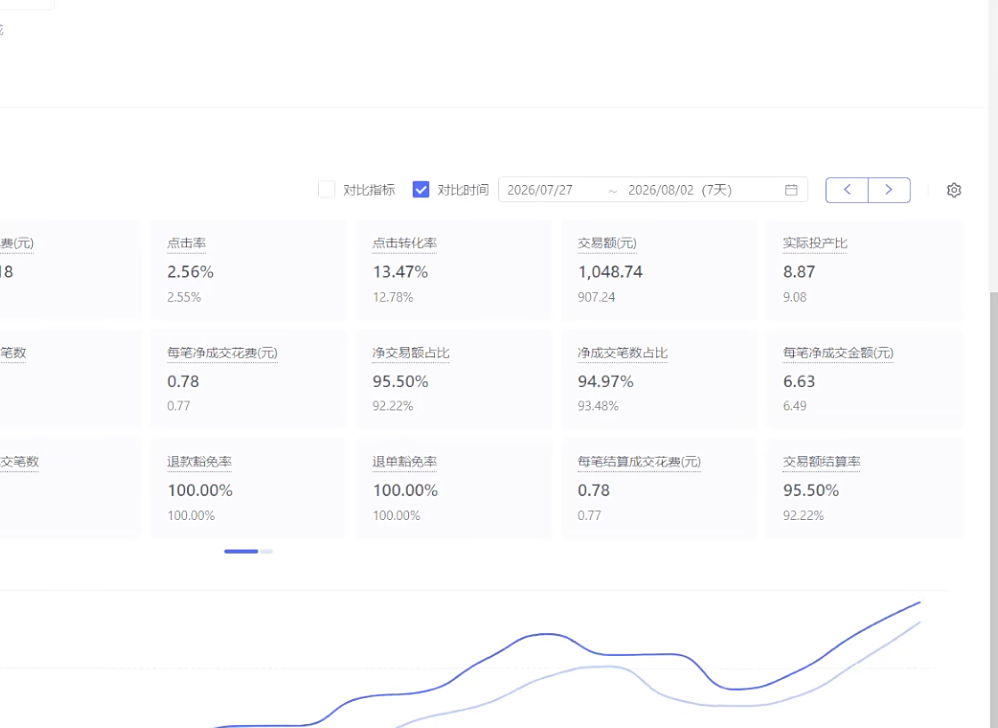Go to next period with right arrow
Screen dimensions: 998x728
(889, 190)
